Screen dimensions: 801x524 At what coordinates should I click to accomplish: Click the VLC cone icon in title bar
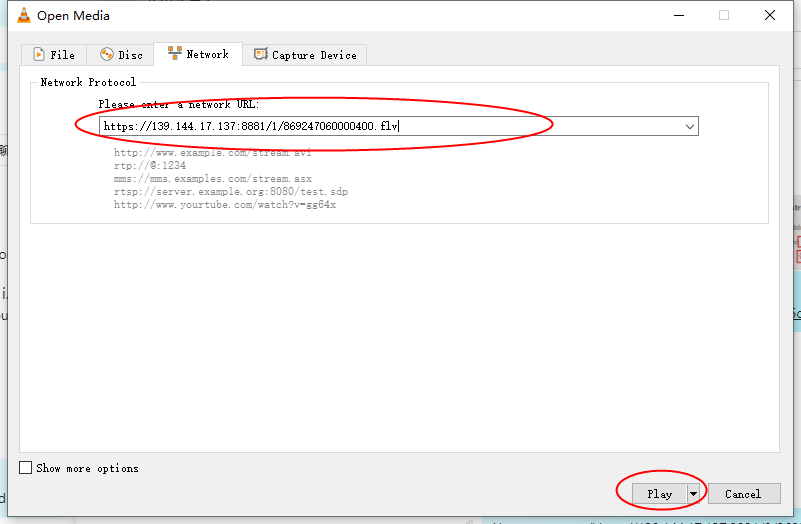click(x=23, y=15)
